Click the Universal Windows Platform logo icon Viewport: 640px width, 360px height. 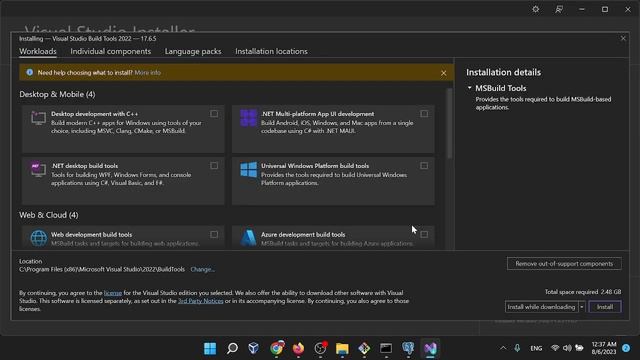[x=249, y=169]
